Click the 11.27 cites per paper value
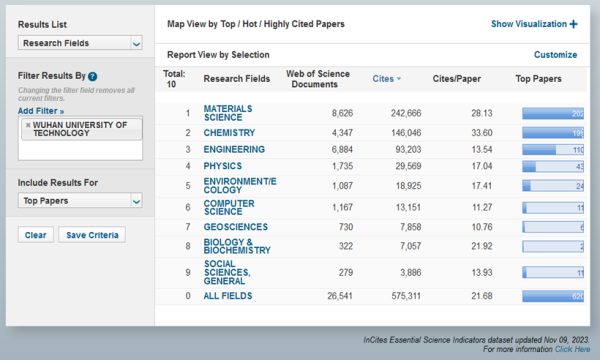 click(482, 208)
